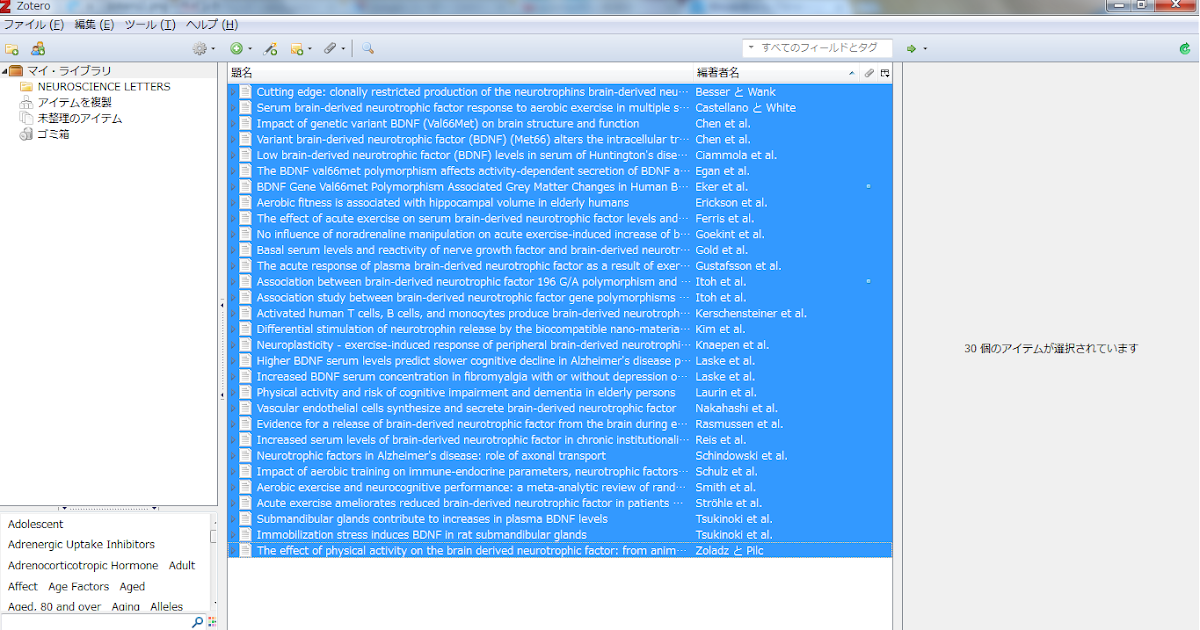
Task: Filter by Adrenergic Uptake Inhibitors tag
Action: [81, 545]
